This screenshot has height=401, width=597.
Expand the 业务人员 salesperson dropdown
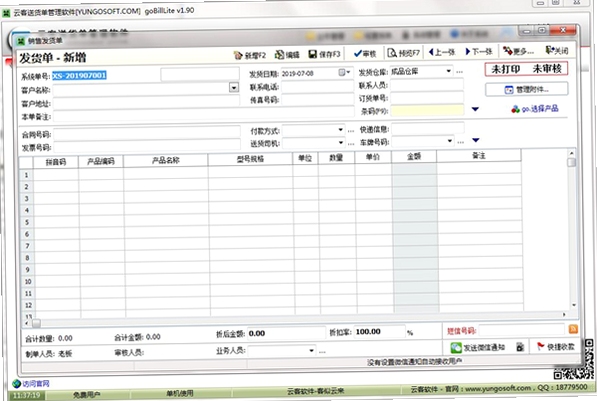tap(311, 350)
